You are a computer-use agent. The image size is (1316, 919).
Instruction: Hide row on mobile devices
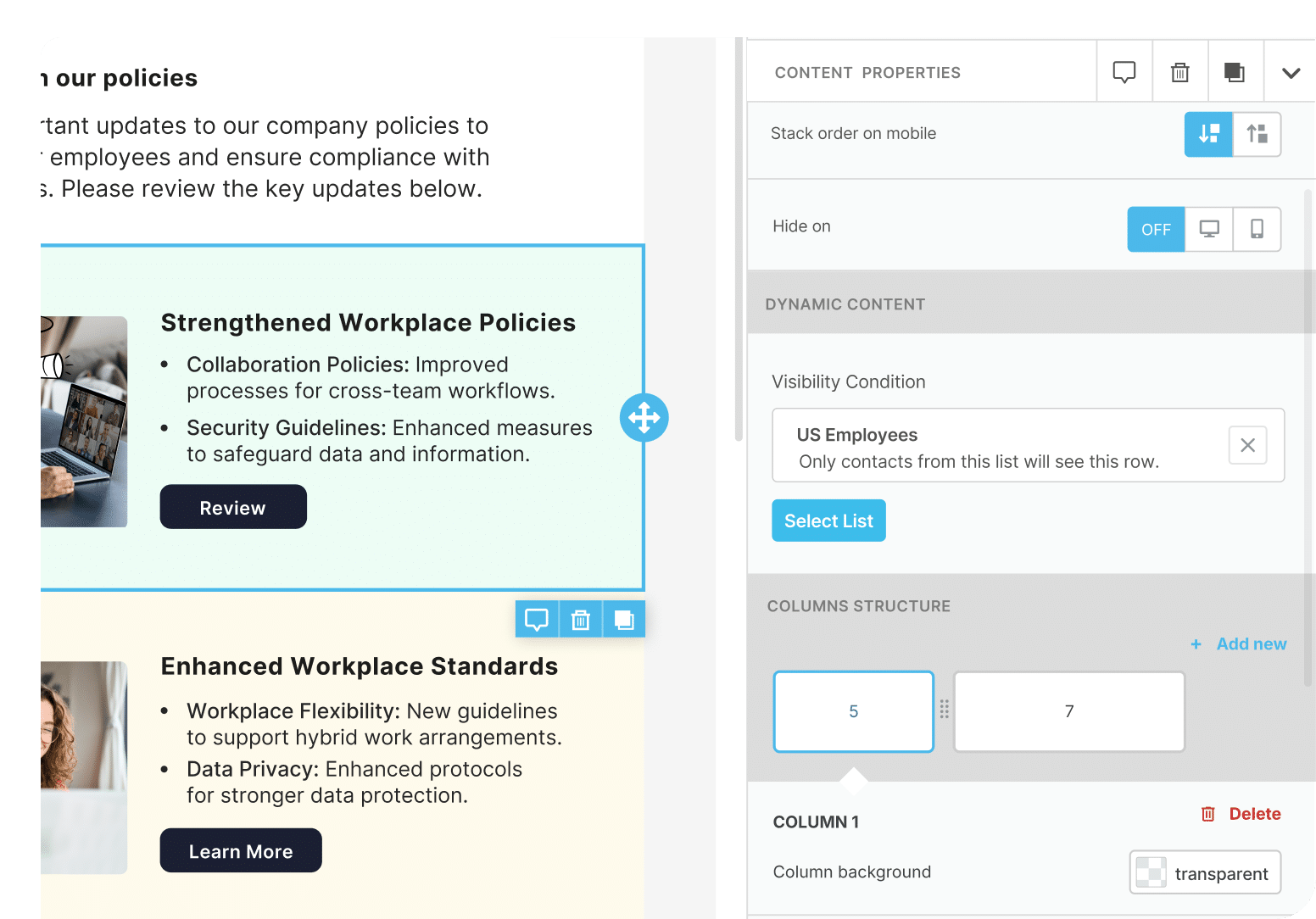(x=1257, y=230)
